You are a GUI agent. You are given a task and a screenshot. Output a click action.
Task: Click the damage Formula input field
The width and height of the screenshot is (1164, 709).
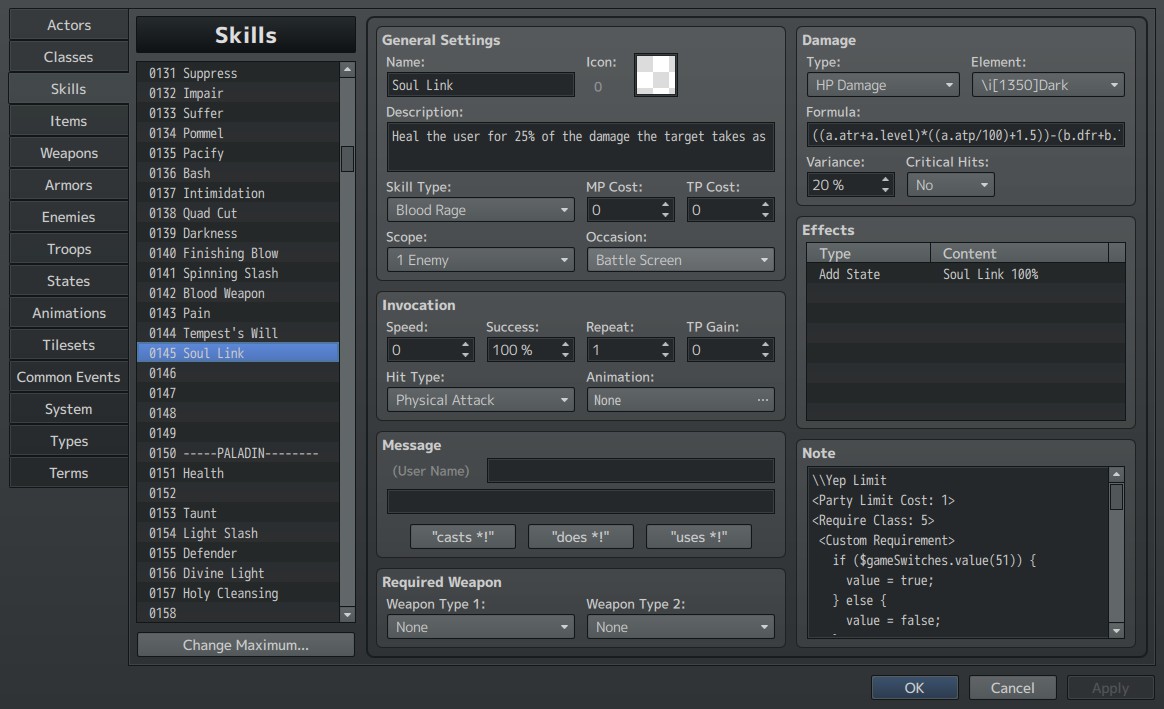point(965,135)
